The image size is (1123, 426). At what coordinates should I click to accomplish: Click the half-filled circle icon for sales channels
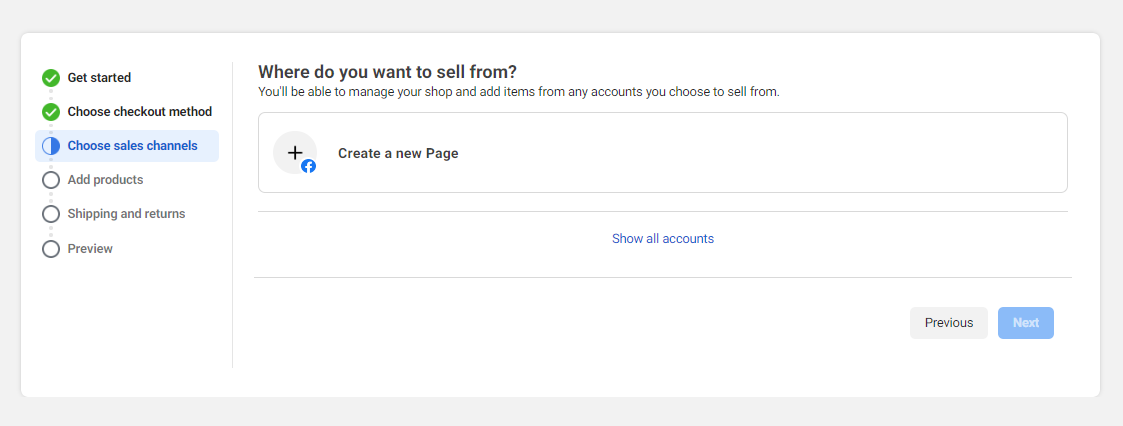pos(51,146)
